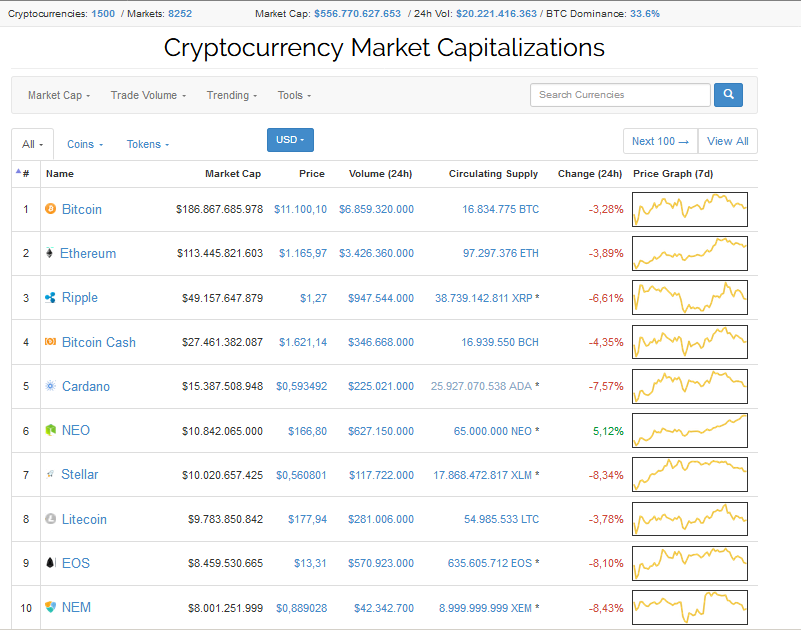Open the Cardano name link
This screenshot has width=801, height=631.
(x=86, y=386)
